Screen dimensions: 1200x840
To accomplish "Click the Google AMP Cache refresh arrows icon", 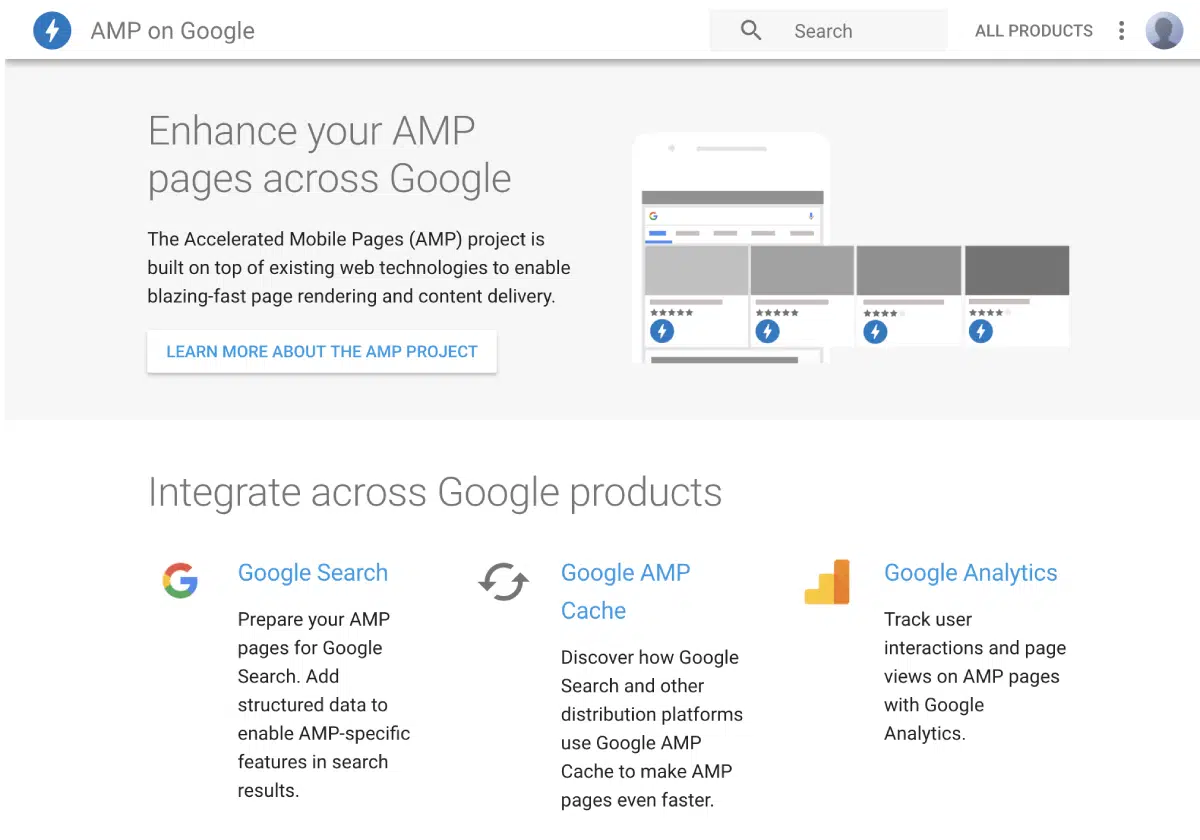I will point(503,581).
